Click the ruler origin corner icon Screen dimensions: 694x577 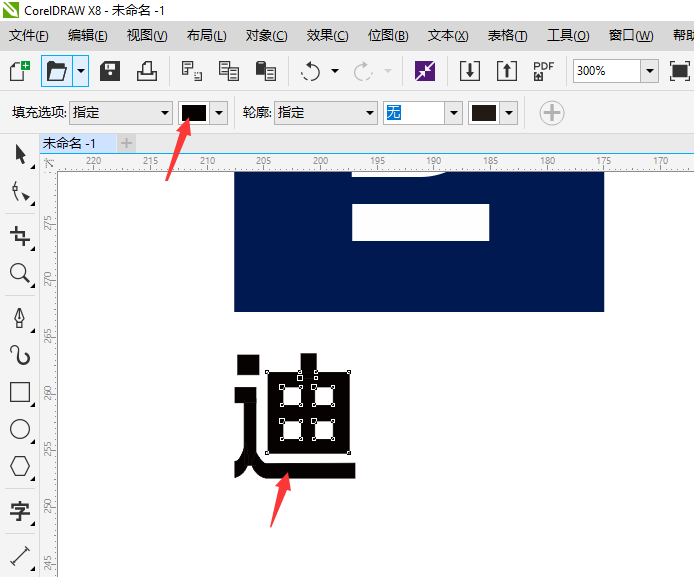pyautogui.click(x=49, y=163)
